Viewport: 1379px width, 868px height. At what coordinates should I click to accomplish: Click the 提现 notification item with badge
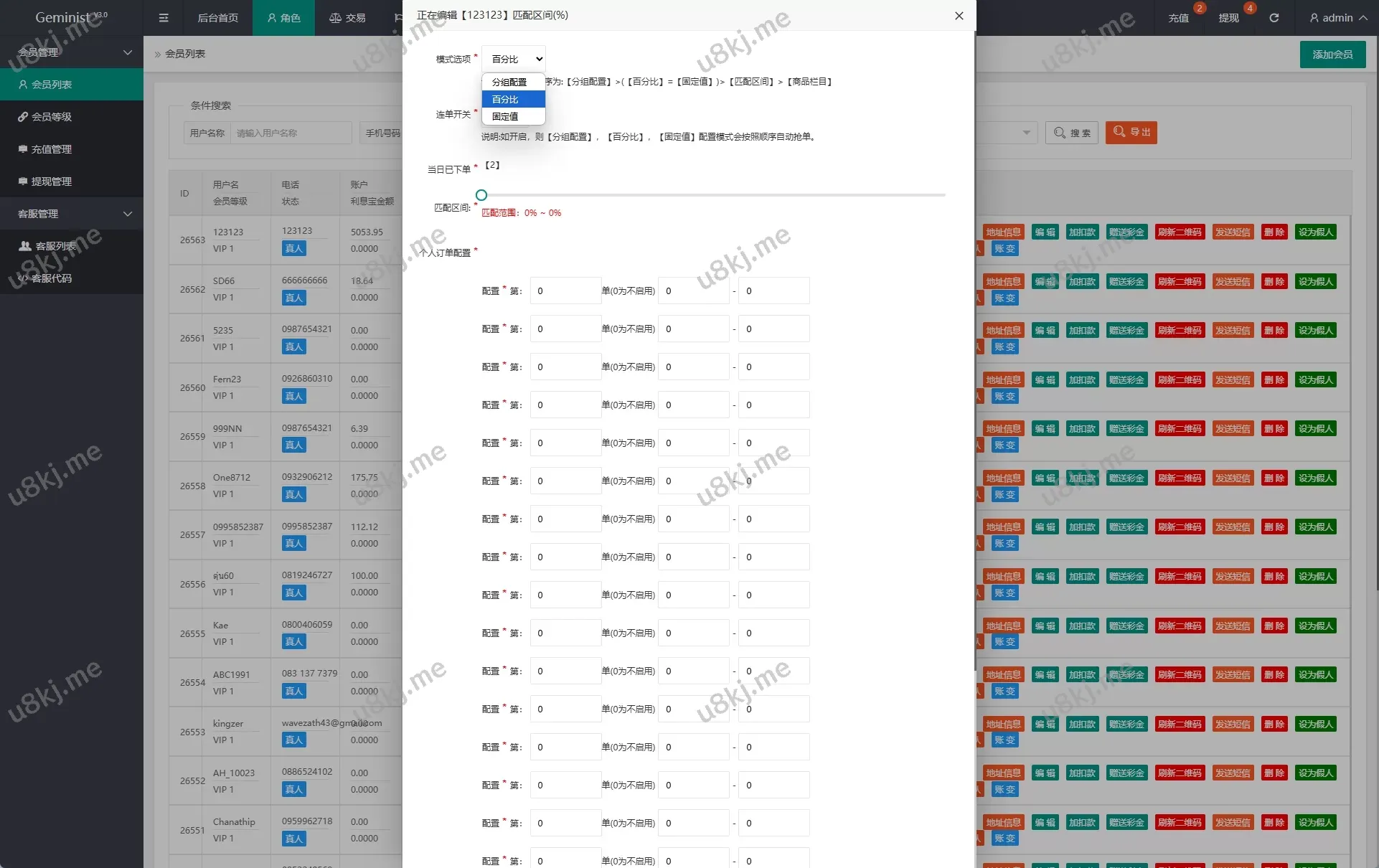point(1229,18)
